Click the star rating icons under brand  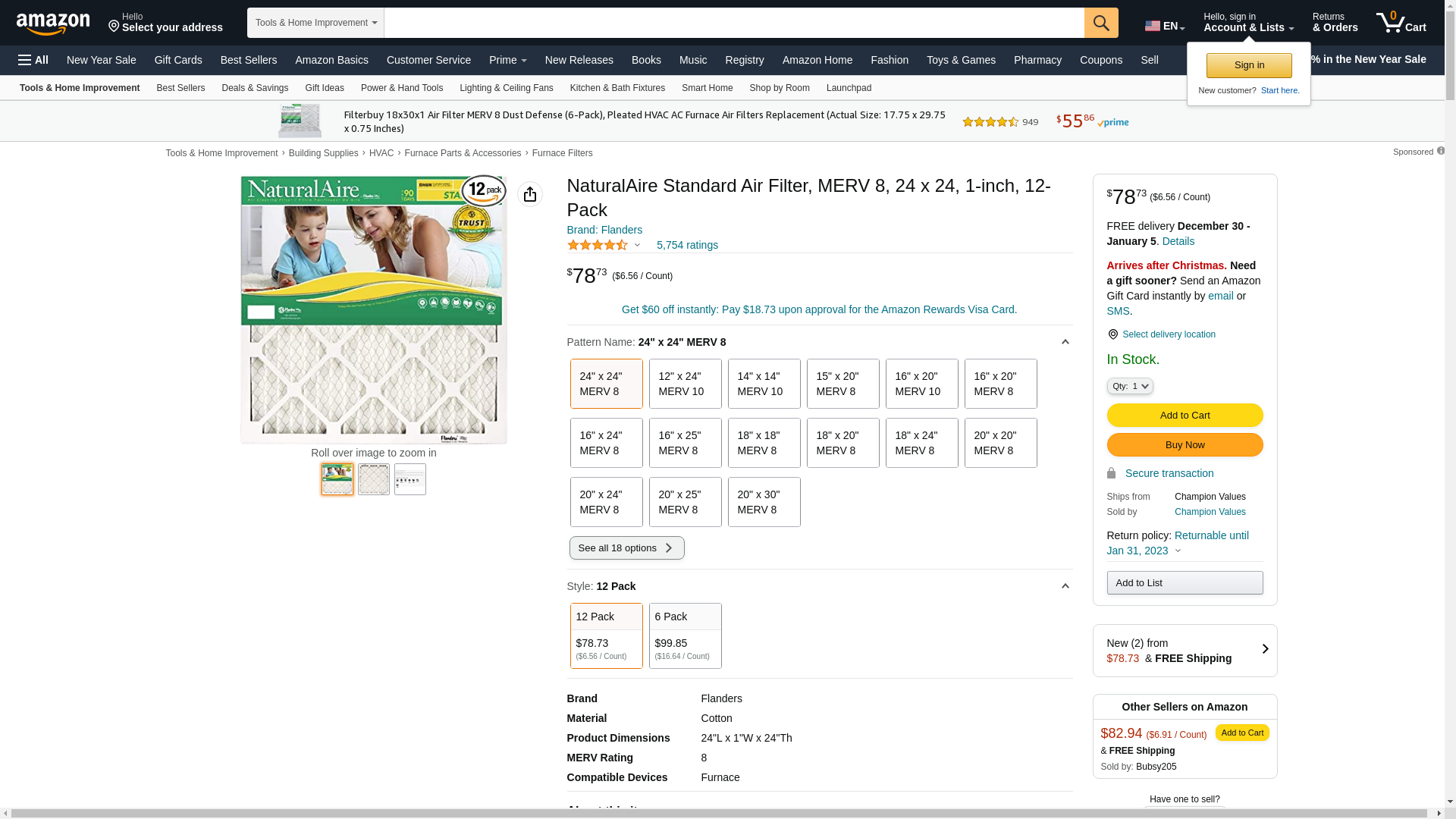click(x=598, y=245)
